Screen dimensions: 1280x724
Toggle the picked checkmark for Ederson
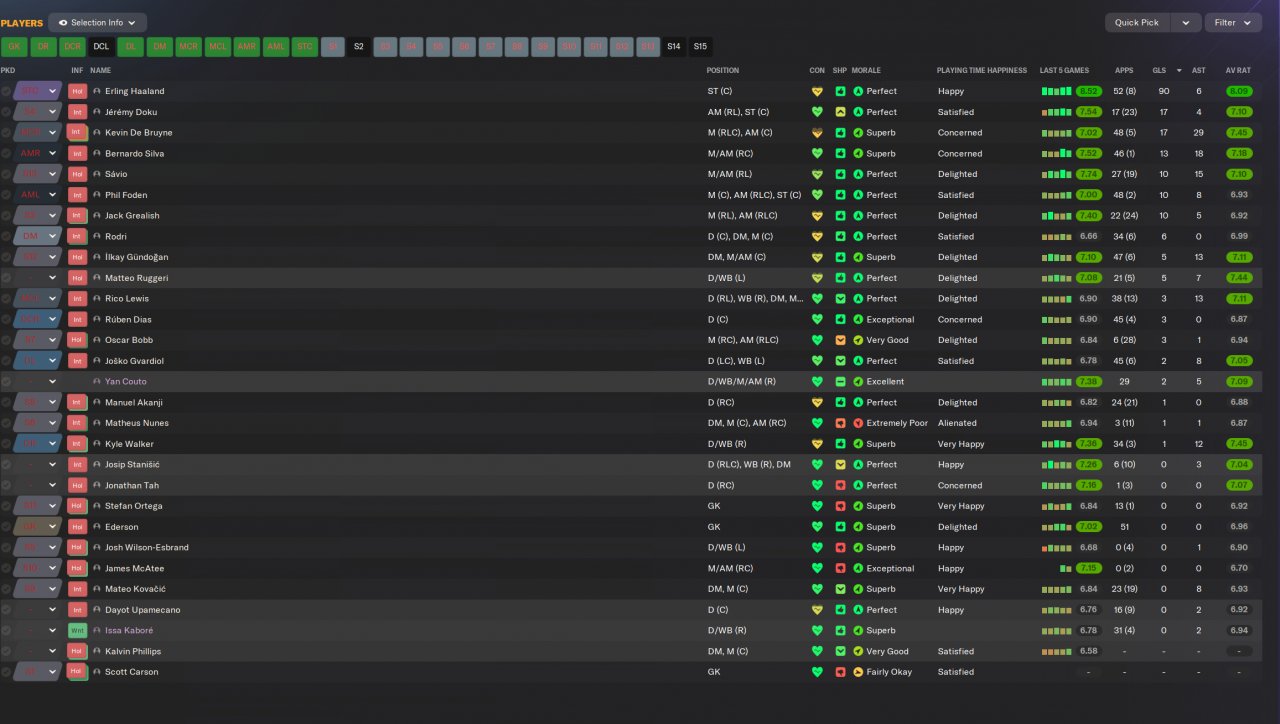click(6, 527)
